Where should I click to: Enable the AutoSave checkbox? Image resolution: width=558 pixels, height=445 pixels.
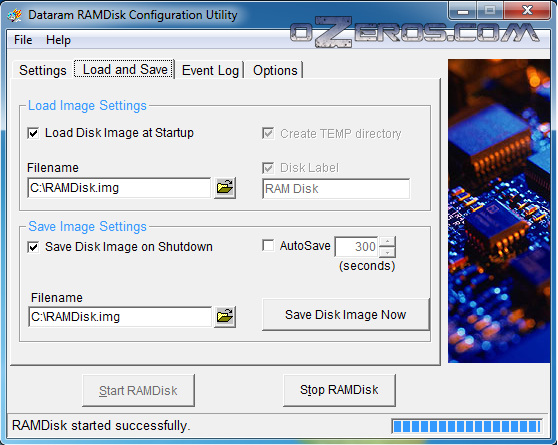point(268,246)
